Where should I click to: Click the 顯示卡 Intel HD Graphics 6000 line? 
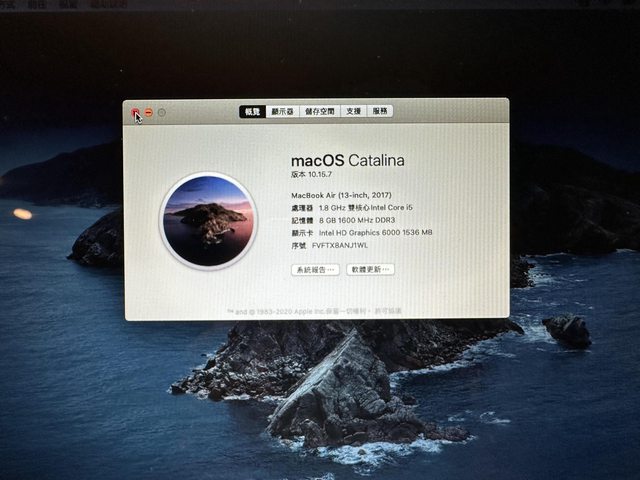361,232
